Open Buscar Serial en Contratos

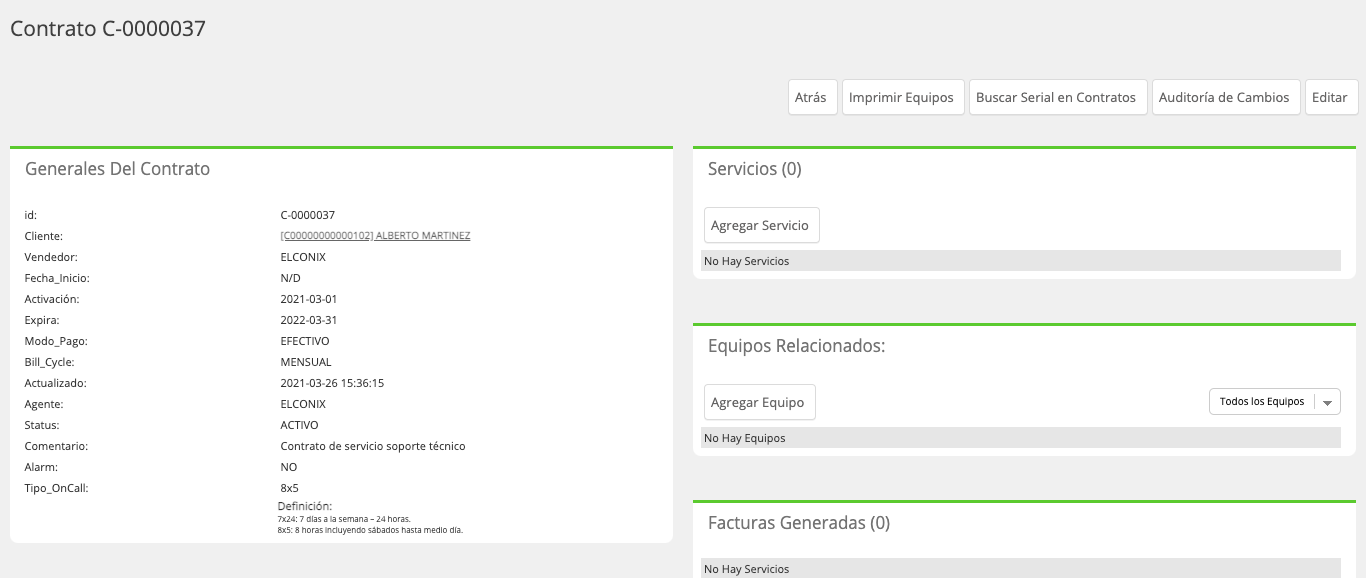pyautogui.click(x=1056, y=98)
